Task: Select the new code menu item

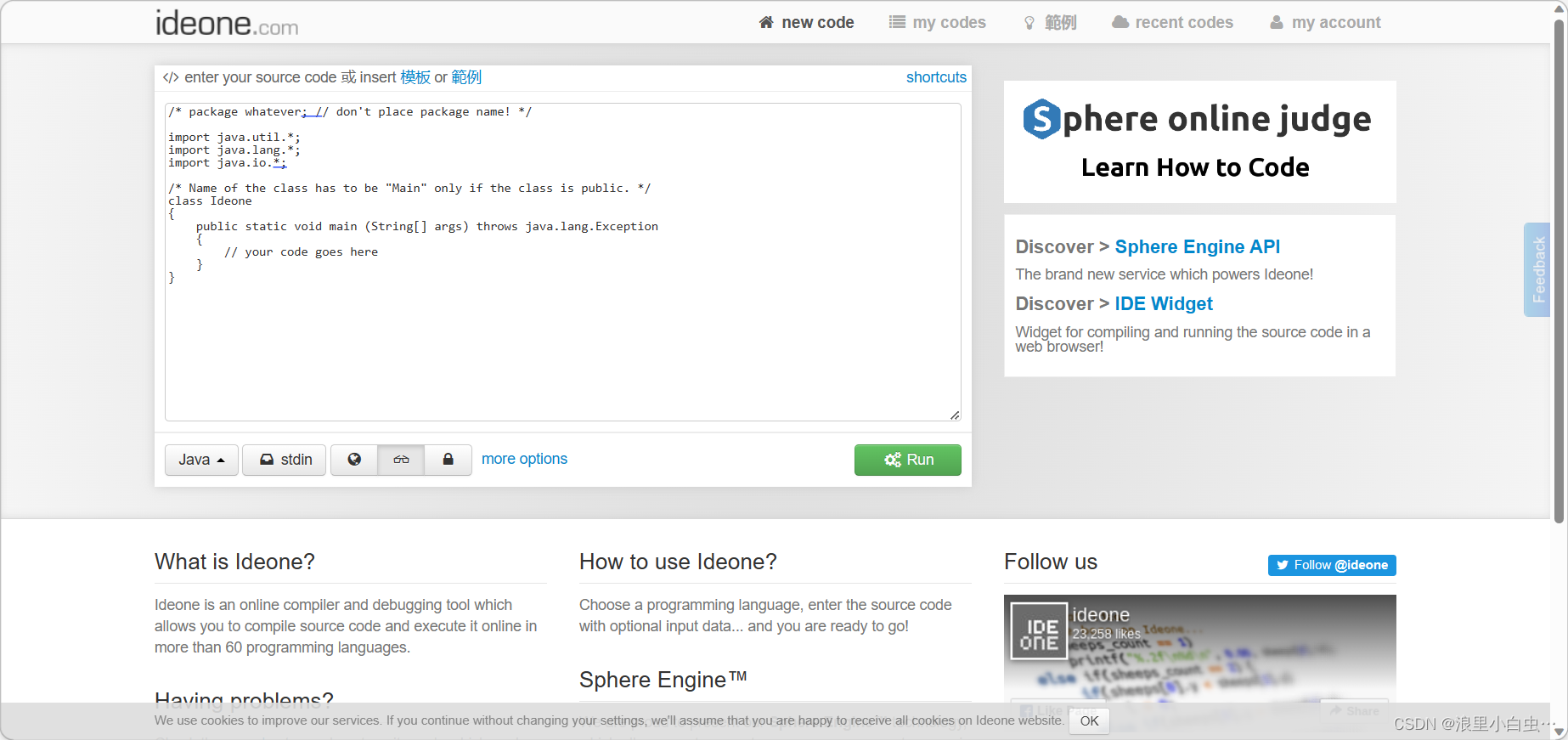Action: 806,22
